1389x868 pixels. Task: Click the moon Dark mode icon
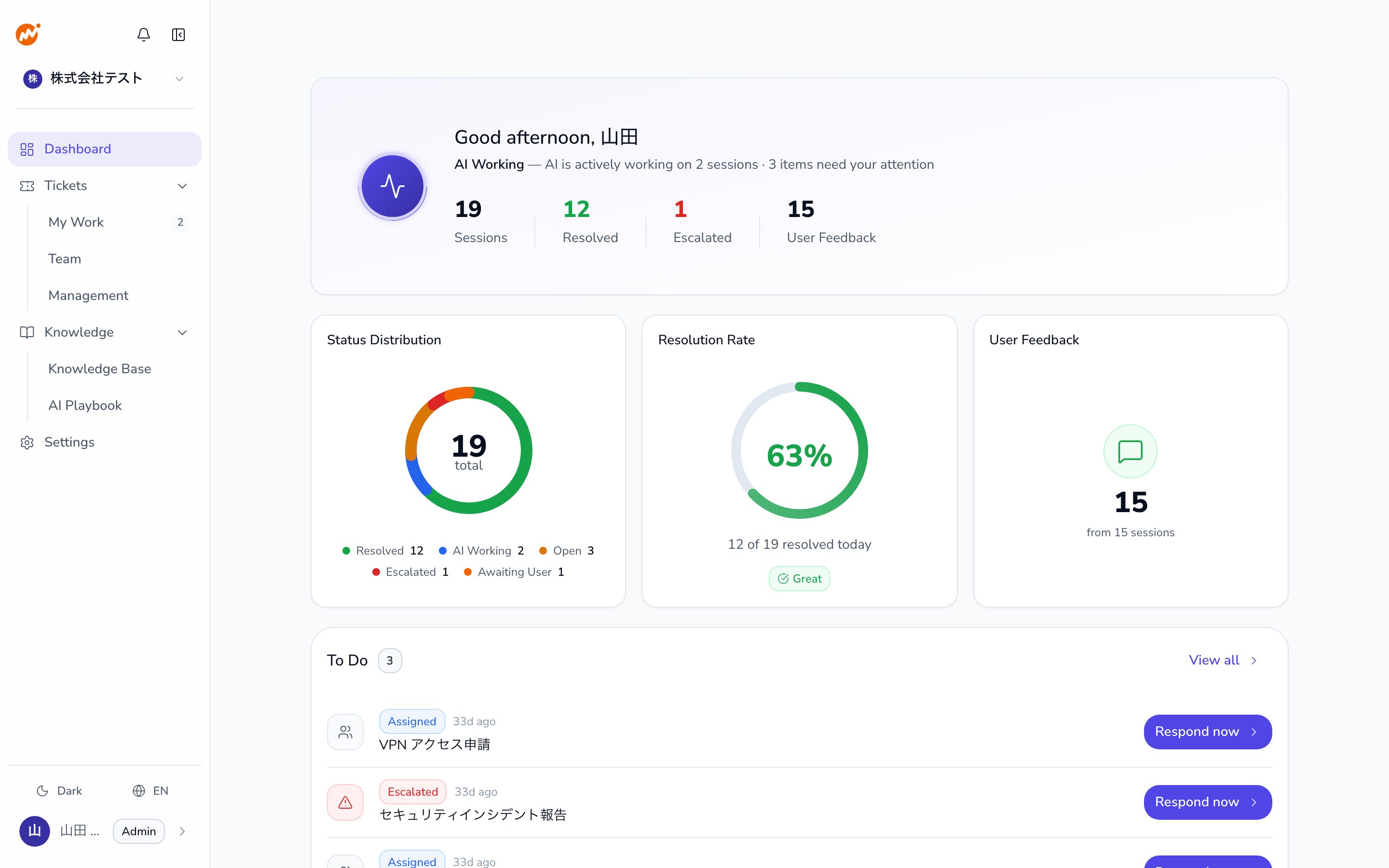42,791
